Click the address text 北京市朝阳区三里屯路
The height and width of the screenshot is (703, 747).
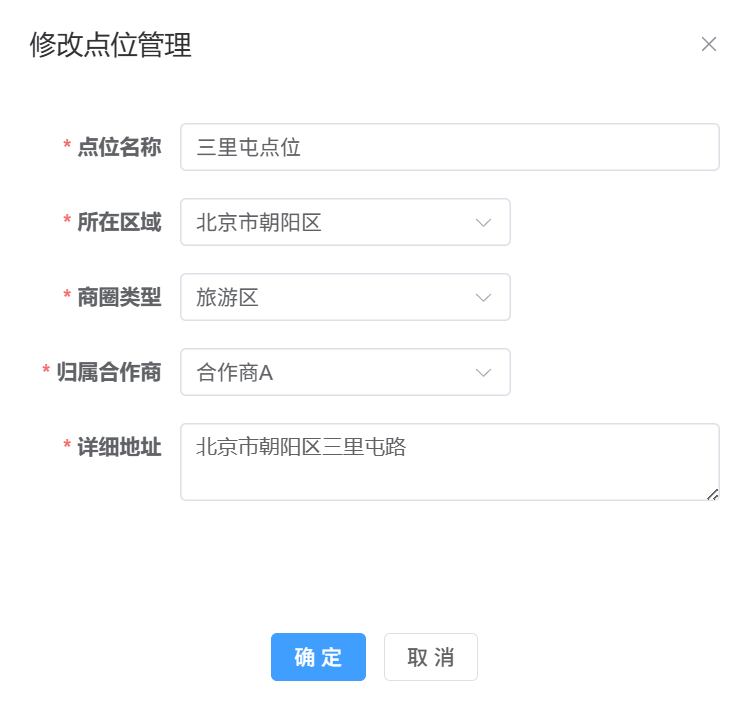coord(301,447)
